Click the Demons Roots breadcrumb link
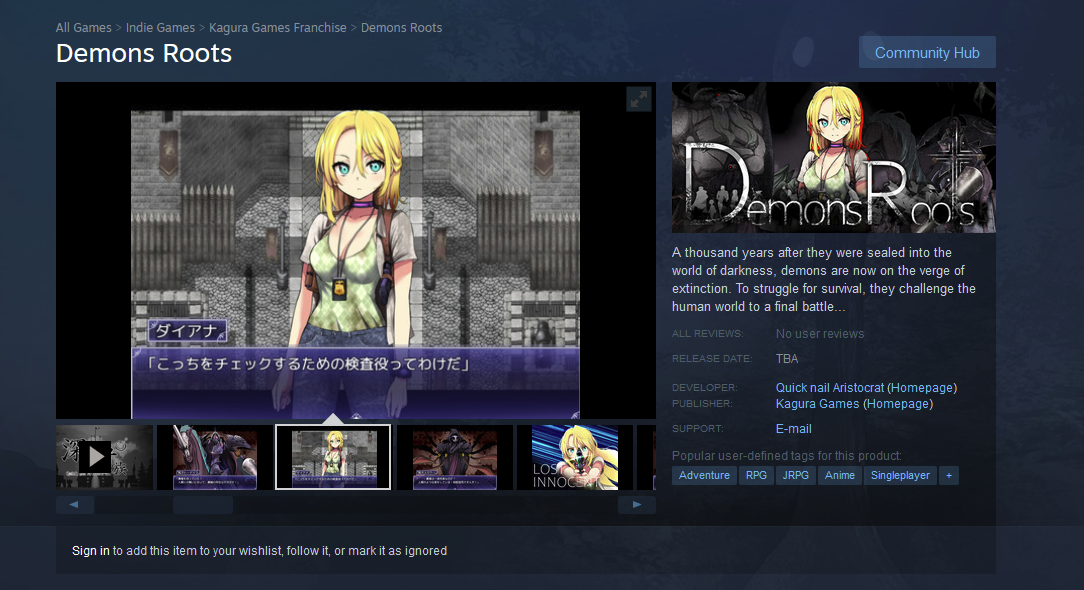 [x=401, y=28]
